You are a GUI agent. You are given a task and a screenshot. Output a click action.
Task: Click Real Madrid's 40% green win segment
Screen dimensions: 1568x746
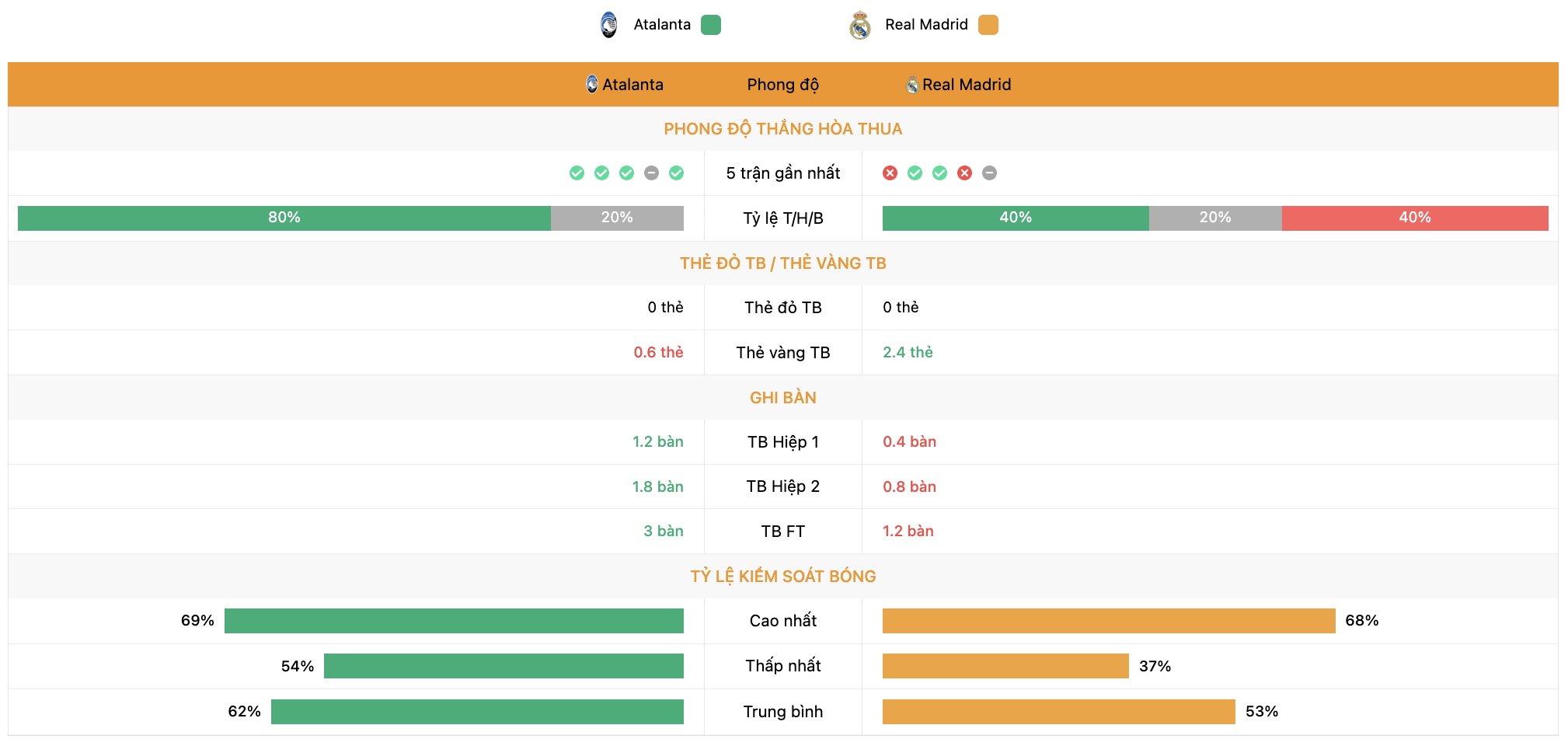(1016, 218)
